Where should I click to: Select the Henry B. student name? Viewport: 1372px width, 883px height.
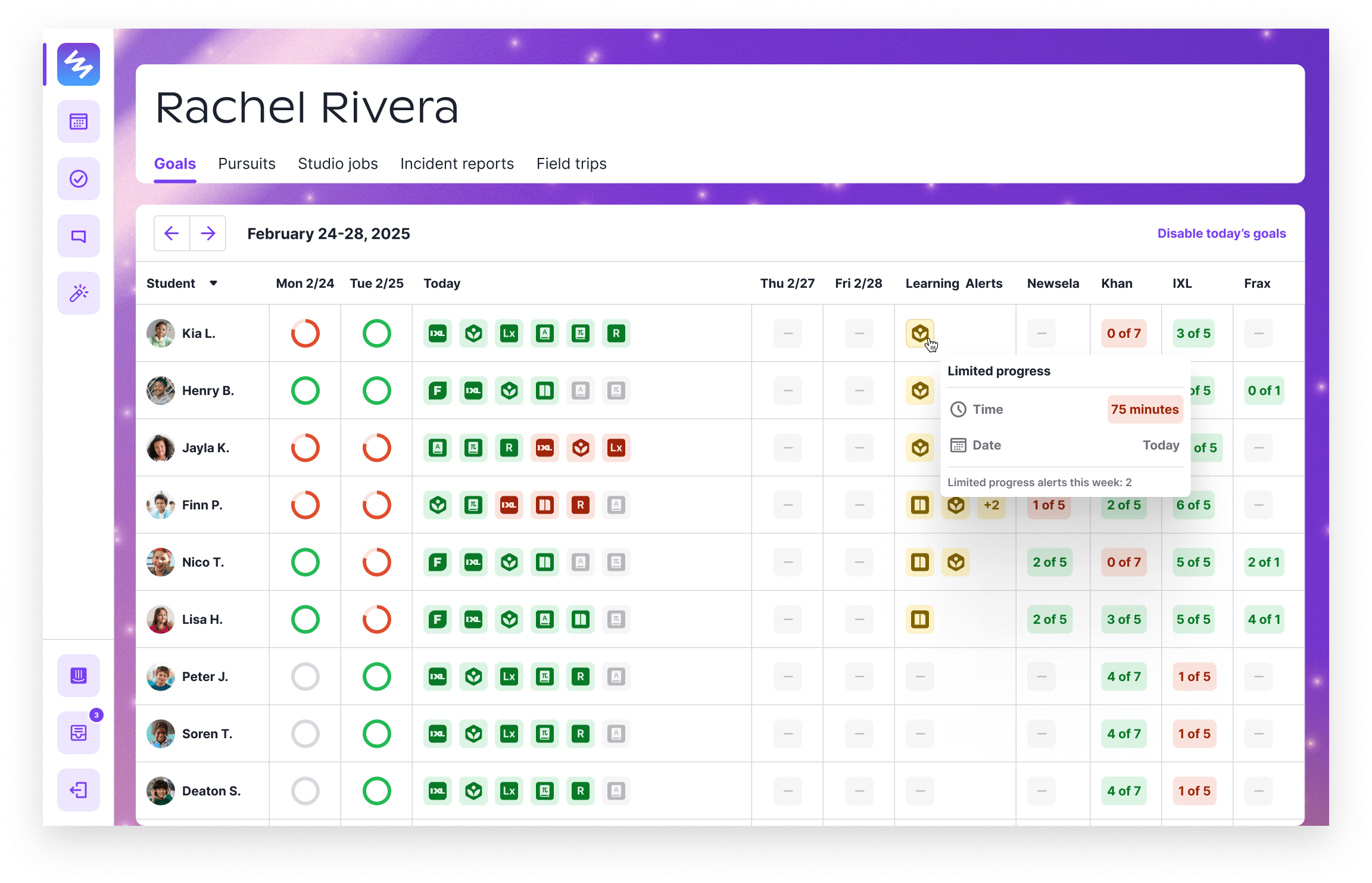[x=208, y=391]
